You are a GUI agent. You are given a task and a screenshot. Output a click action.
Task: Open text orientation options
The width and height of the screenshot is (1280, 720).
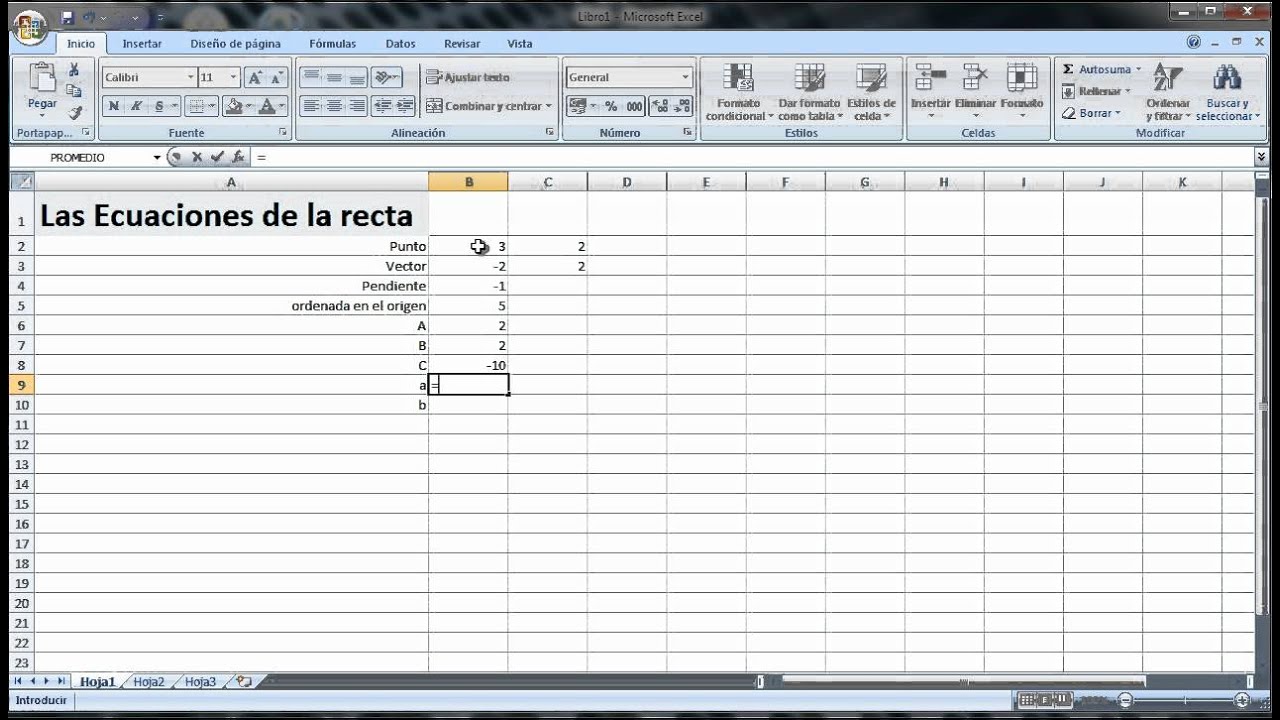pyautogui.click(x=385, y=77)
